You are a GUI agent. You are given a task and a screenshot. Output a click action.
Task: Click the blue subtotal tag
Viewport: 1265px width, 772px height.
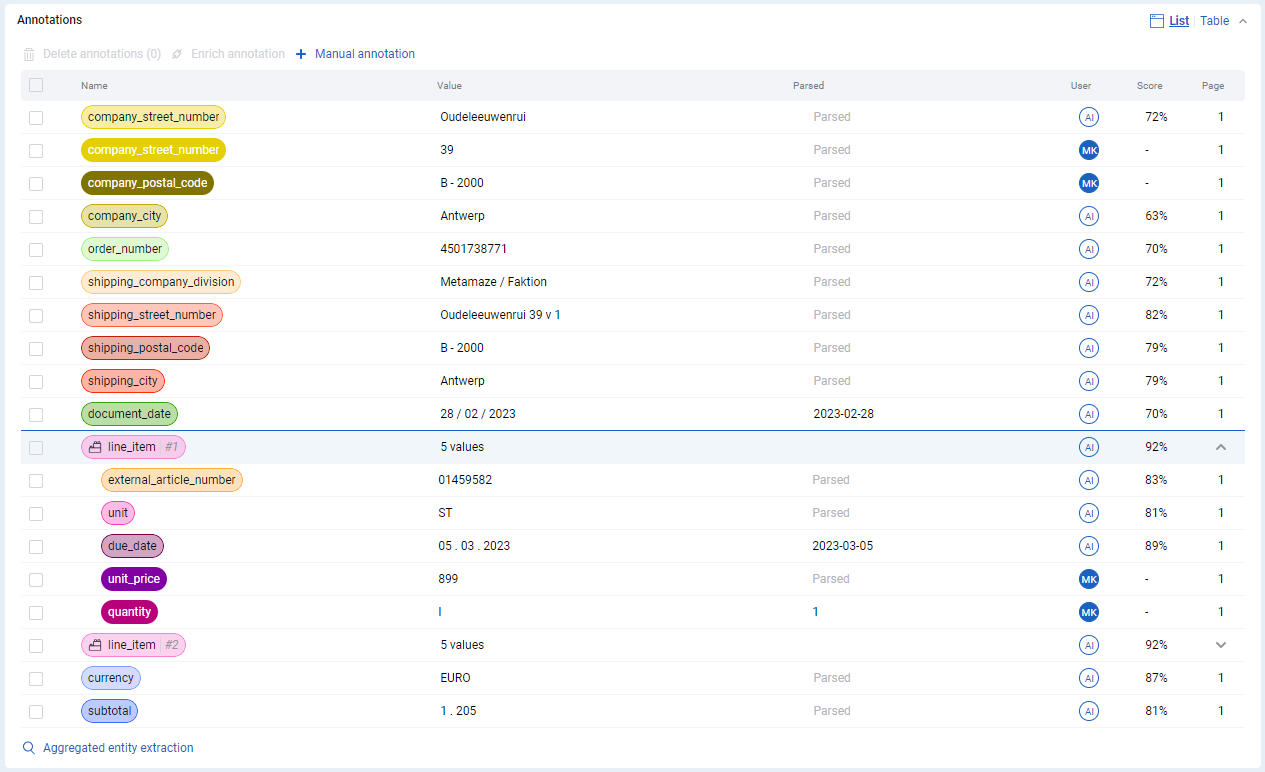pos(109,711)
